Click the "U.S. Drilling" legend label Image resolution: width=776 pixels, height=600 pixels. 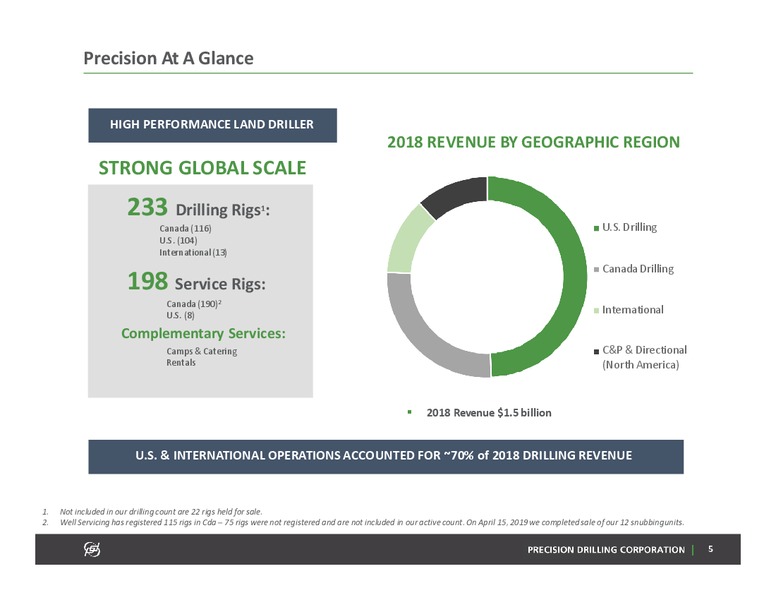629,227
